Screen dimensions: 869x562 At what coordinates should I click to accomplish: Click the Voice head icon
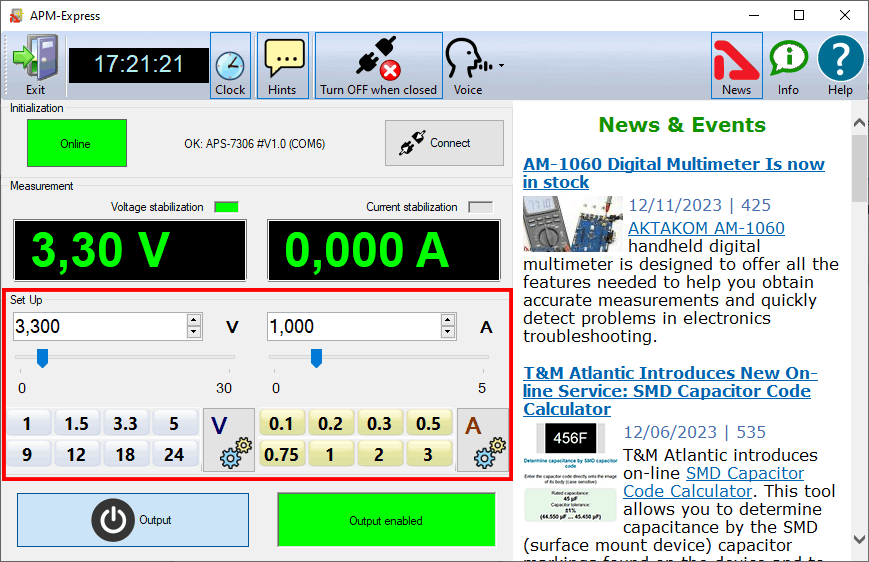click(468, 59)
